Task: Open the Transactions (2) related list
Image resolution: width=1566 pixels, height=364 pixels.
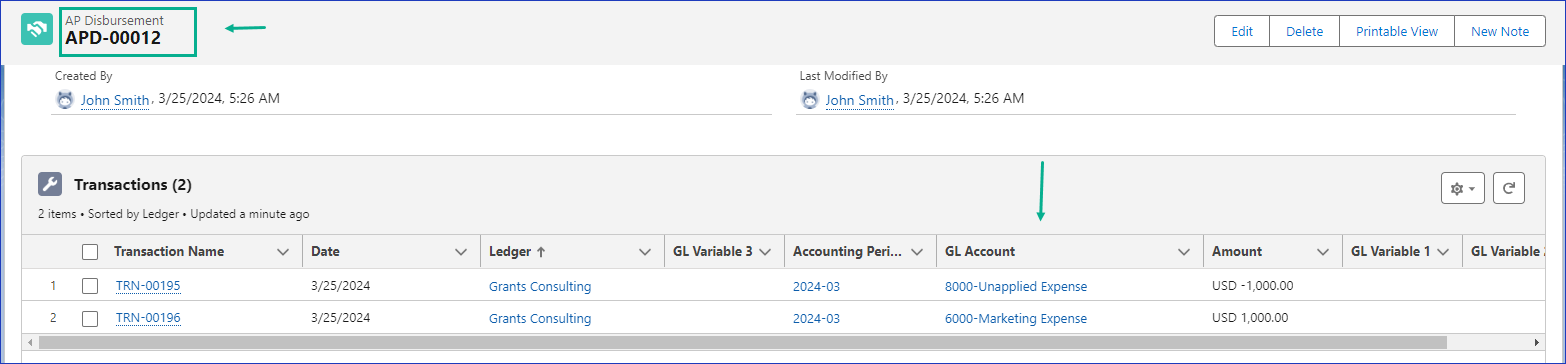Action: (132, 185)
